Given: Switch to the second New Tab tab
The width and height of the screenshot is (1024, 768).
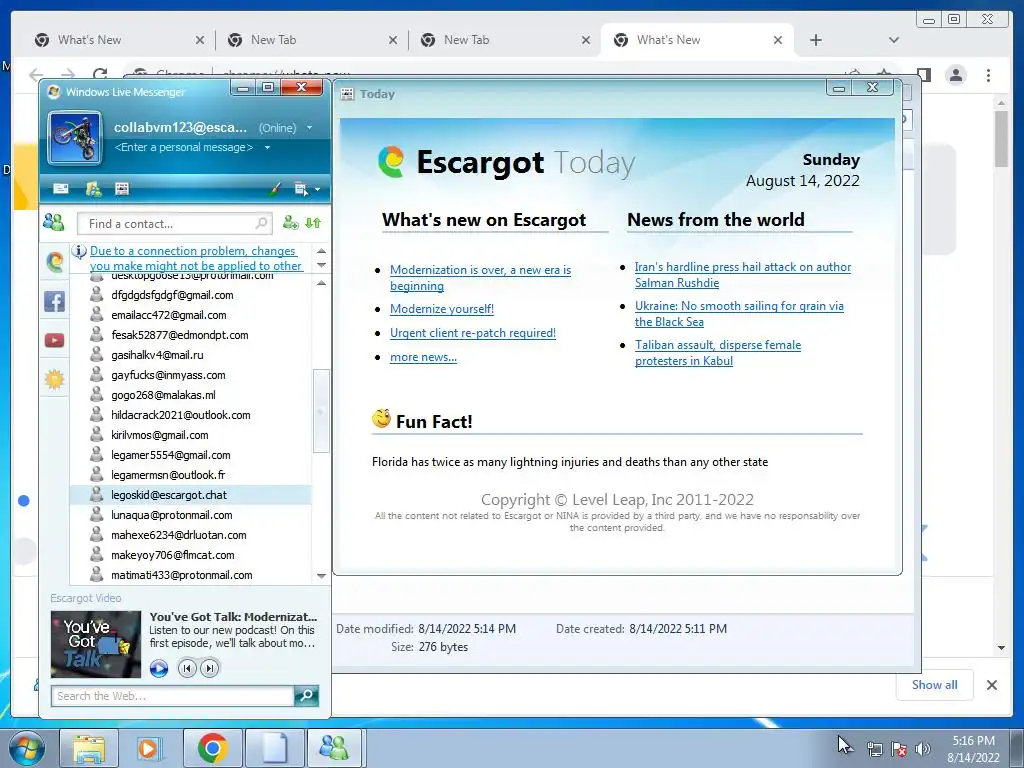Looking at the screenshot, I should [x=503, y=40].
